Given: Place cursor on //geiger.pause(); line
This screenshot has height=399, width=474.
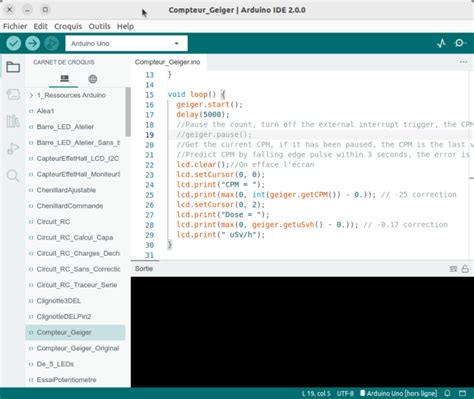Looking at the screenshot, I should tap(214, 135).
